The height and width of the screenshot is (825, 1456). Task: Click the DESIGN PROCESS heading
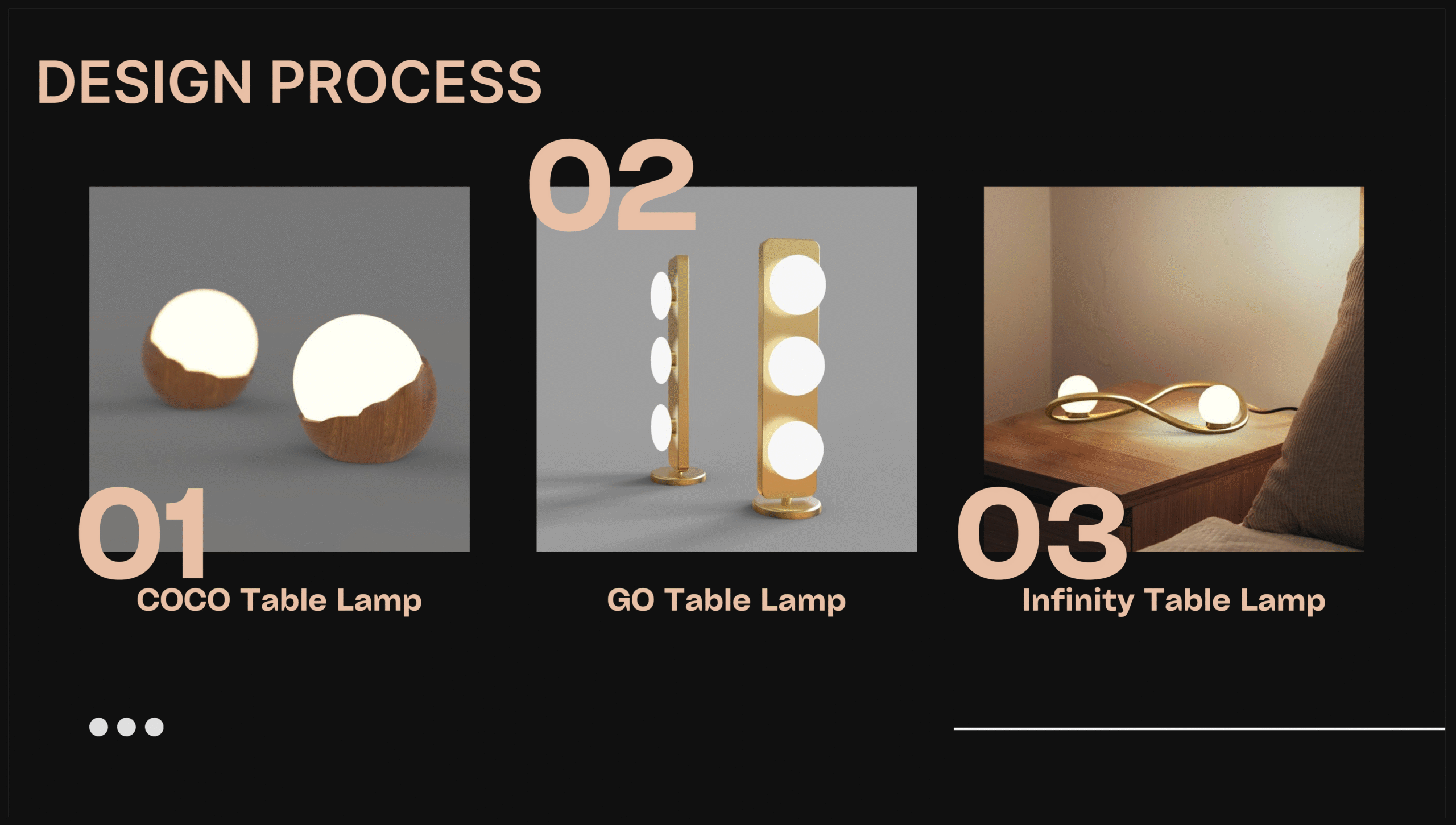[x=289, y=82]
